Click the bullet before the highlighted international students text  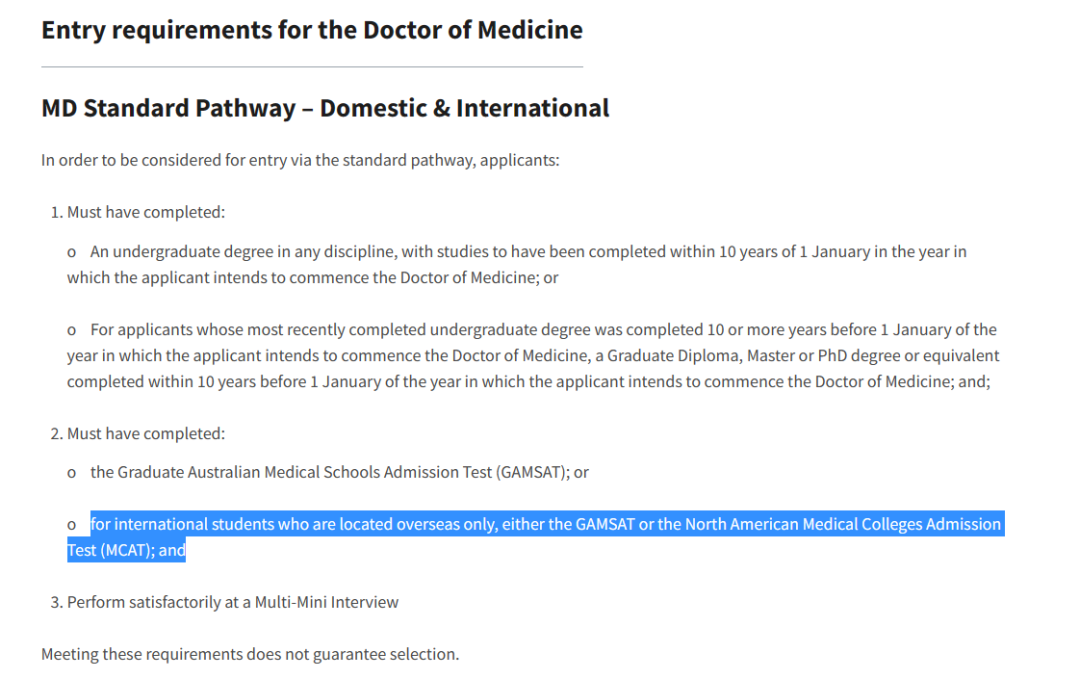point(71,525)
